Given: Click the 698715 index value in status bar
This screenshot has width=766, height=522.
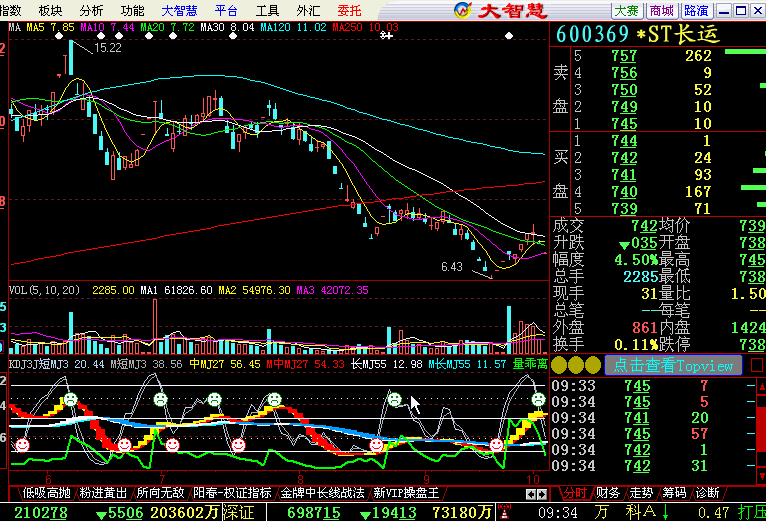Looking at the screenshot, I should (314, 513).
